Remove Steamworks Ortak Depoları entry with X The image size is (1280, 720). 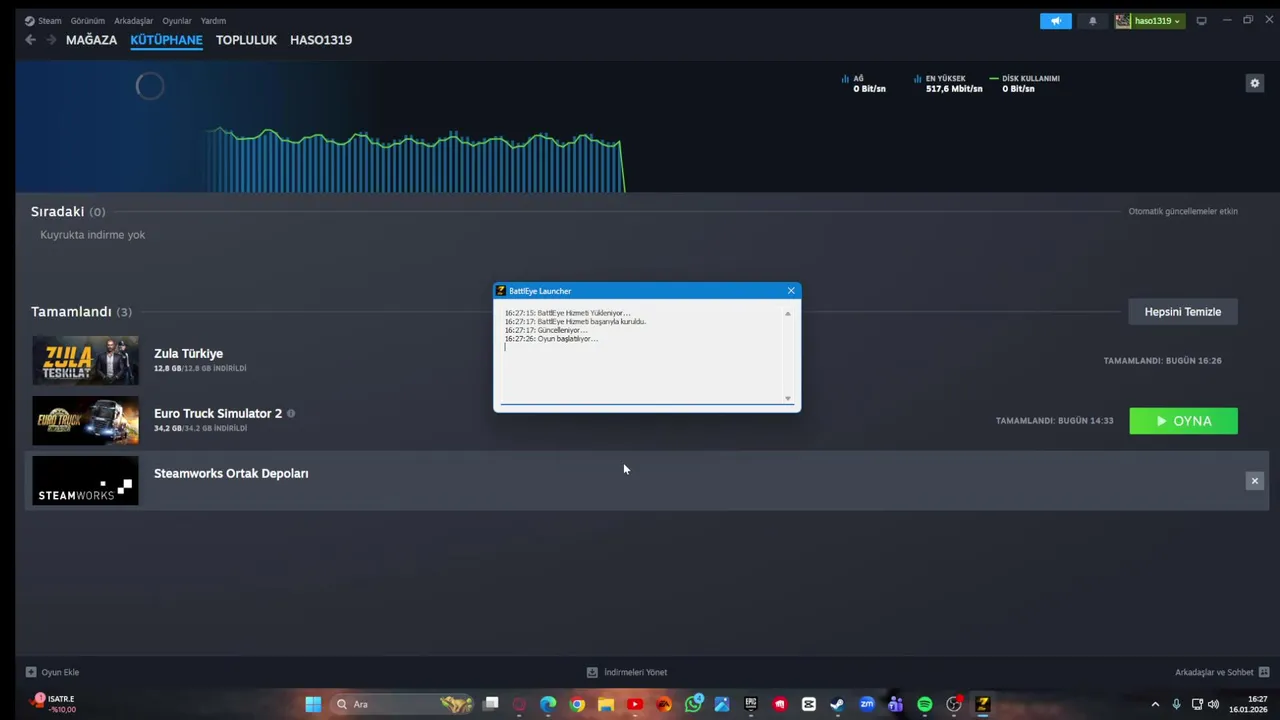coord(1254,481)
